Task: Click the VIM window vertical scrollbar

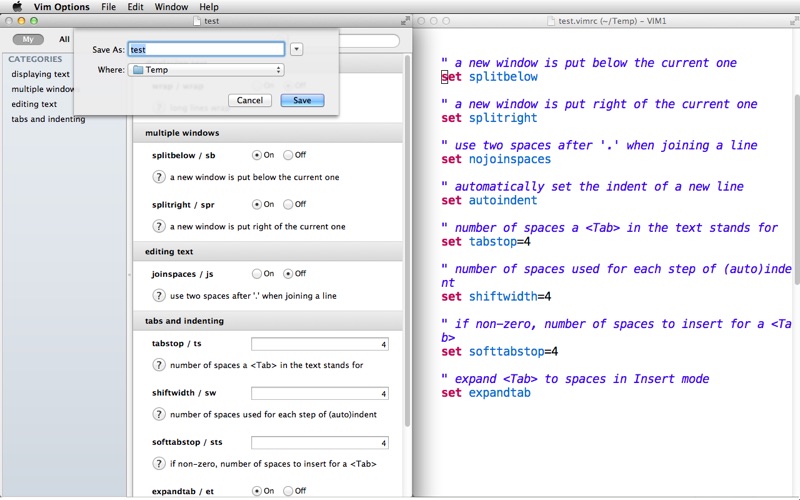Action: (796, 190)
